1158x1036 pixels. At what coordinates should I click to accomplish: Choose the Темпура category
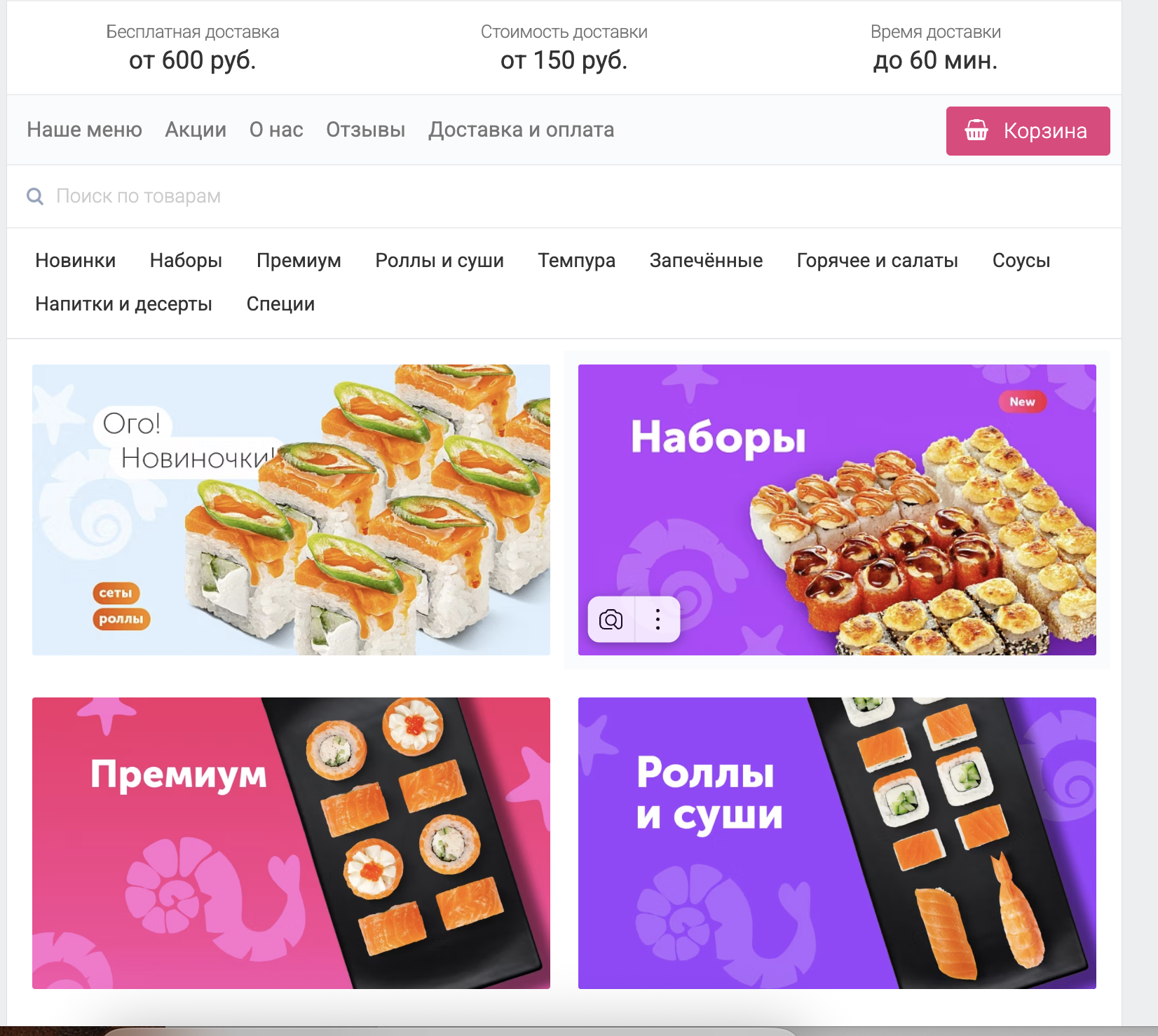click(x=576, y=261)
